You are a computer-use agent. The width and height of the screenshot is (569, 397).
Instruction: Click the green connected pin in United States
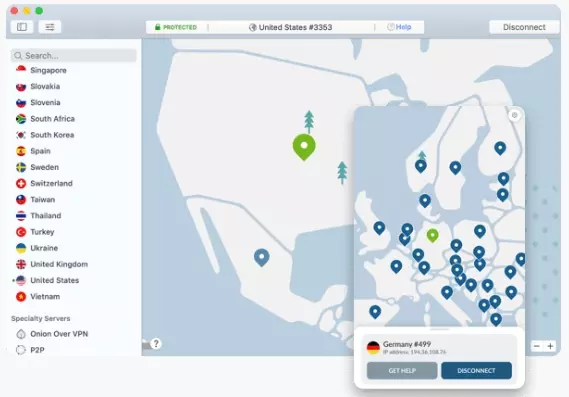coord(304,147)
